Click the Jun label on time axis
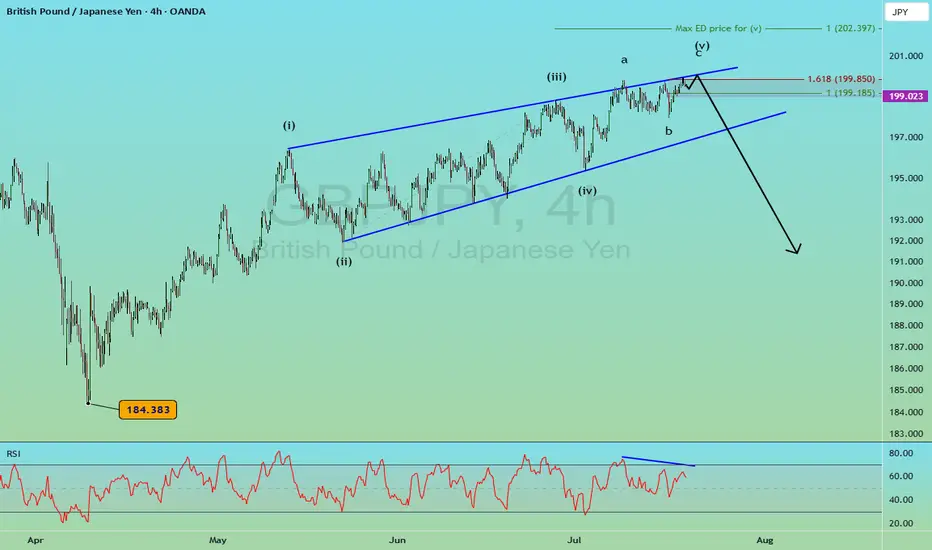This screenshot has height=550, width=932. click(x=397, y=540)
